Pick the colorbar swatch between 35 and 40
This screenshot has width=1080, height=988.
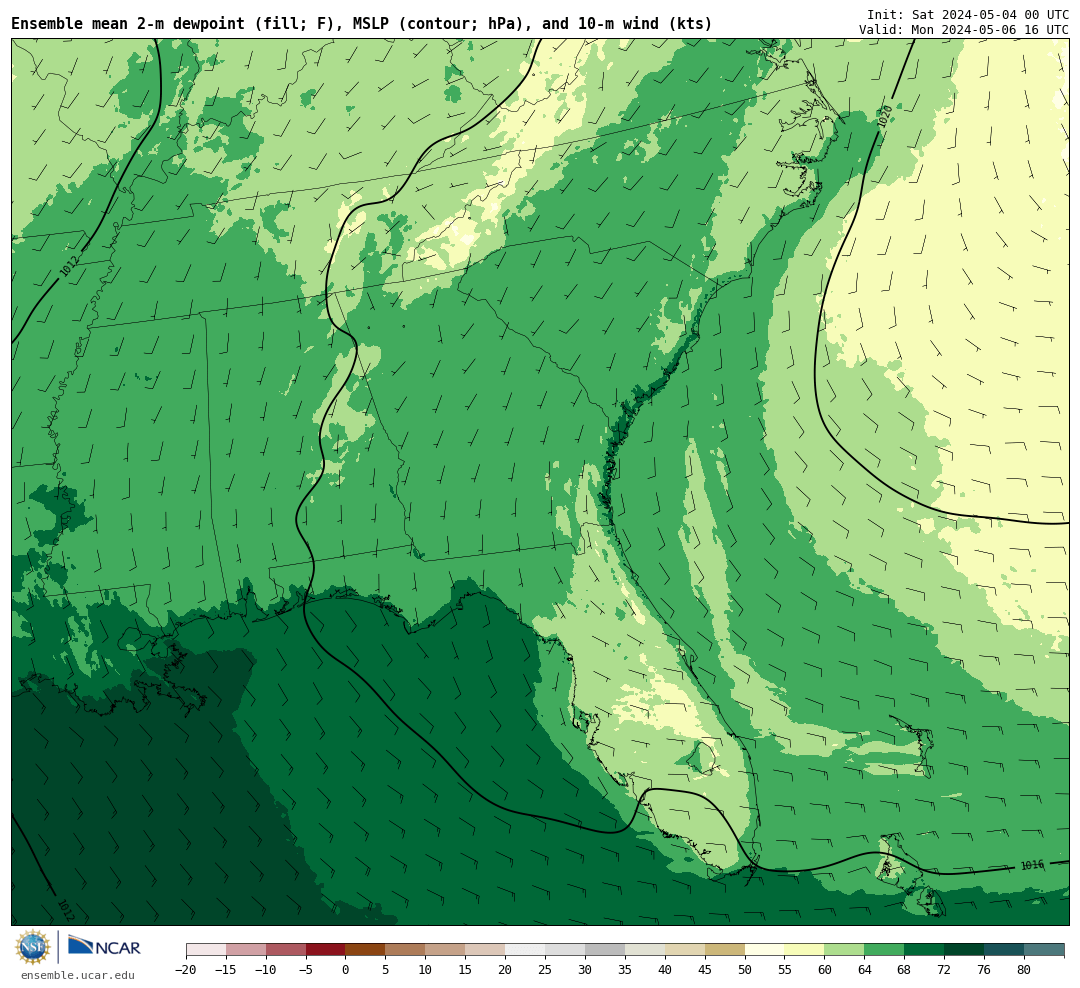click(x=645, y=950)
